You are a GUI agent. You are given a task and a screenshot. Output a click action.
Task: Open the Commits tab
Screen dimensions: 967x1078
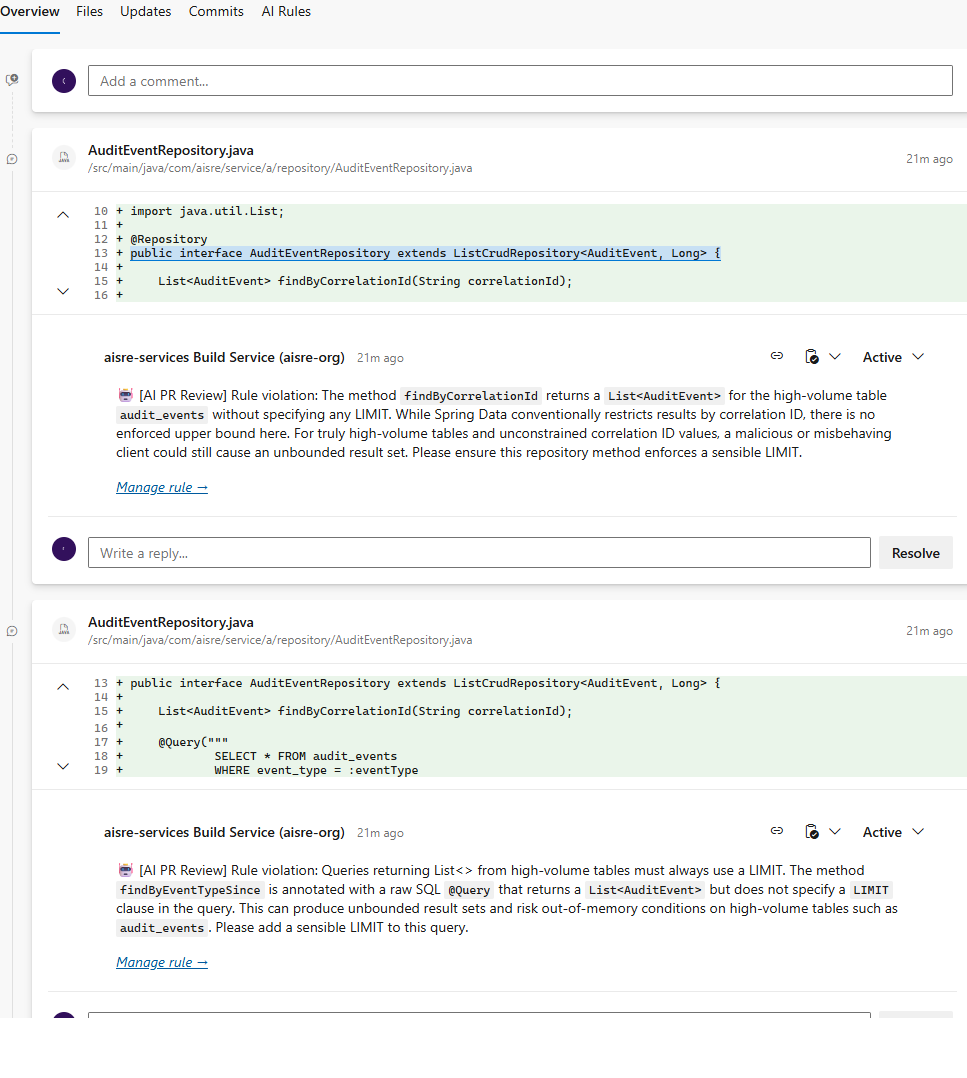click(216, 11)
